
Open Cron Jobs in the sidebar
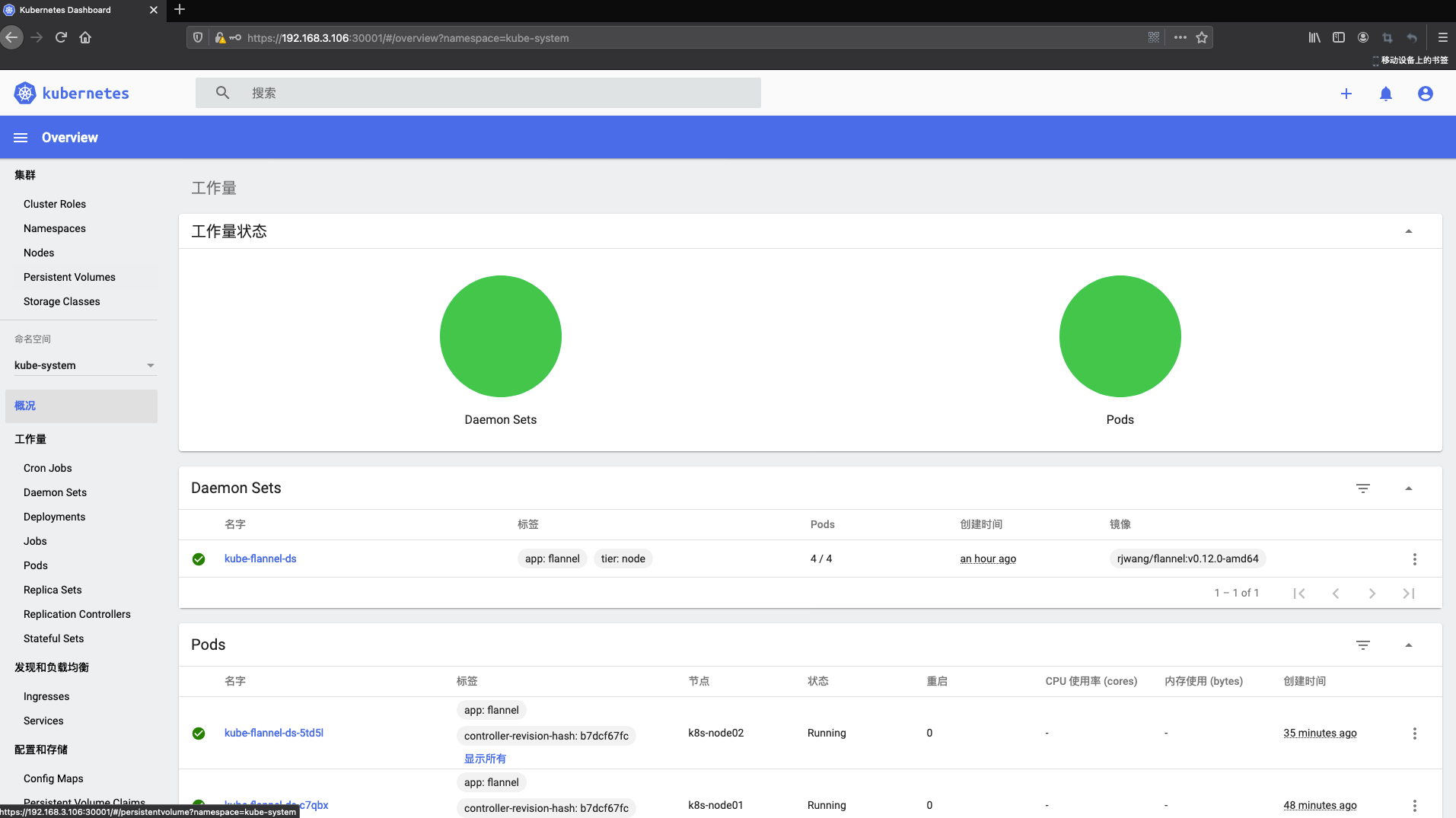(48, 468)
